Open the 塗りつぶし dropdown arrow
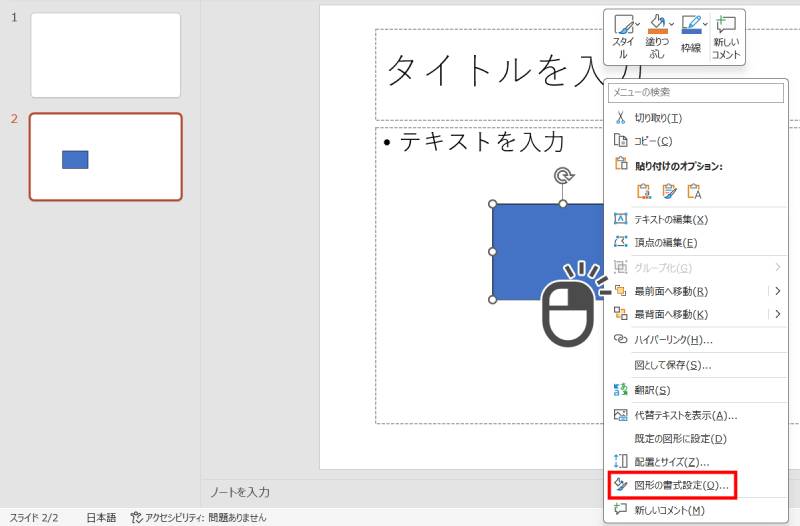Image resolution: width=800 pixels, height=526 pixels. (671, 24)
